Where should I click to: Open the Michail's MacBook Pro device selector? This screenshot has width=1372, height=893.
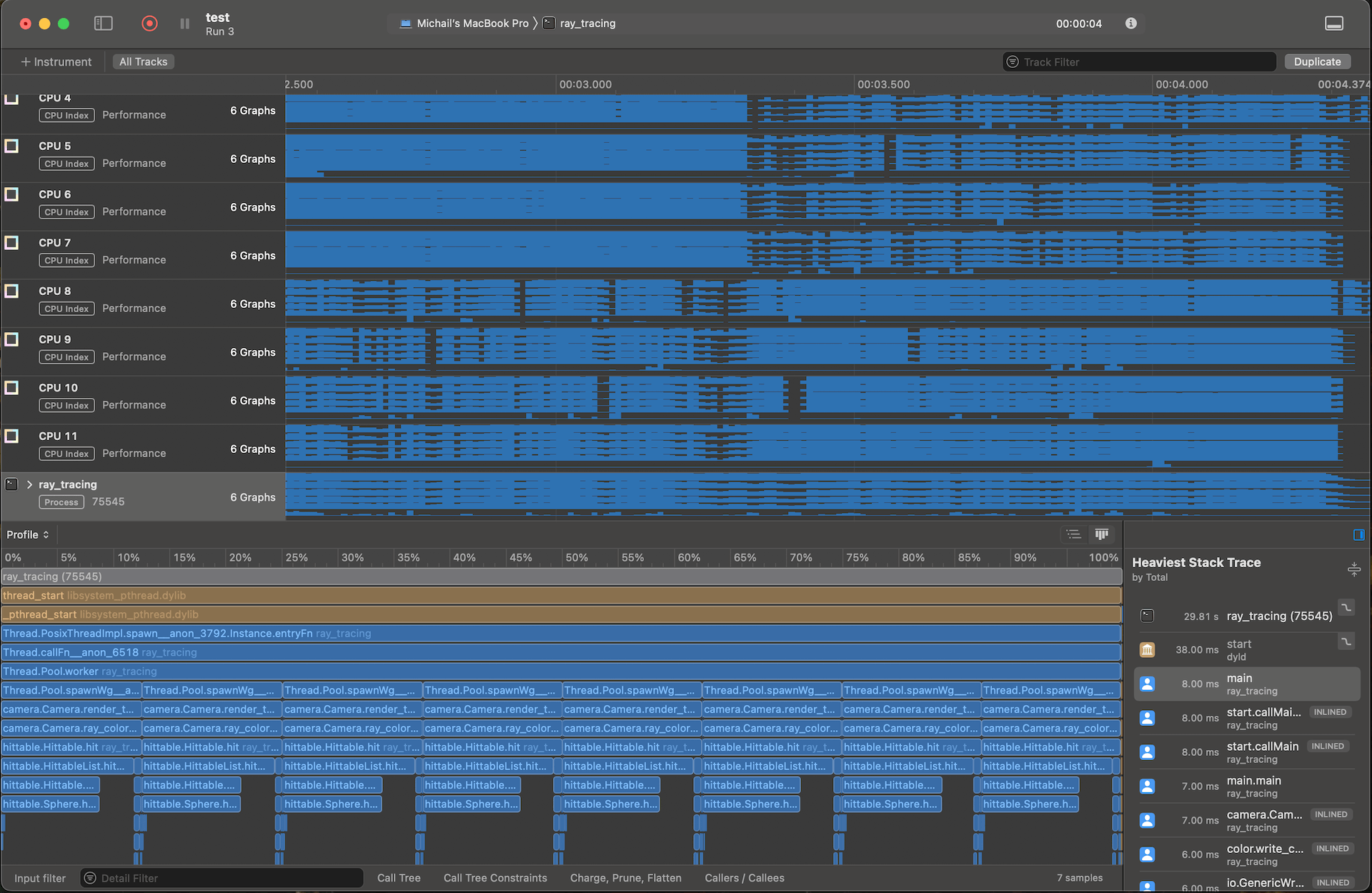(464, 24)
